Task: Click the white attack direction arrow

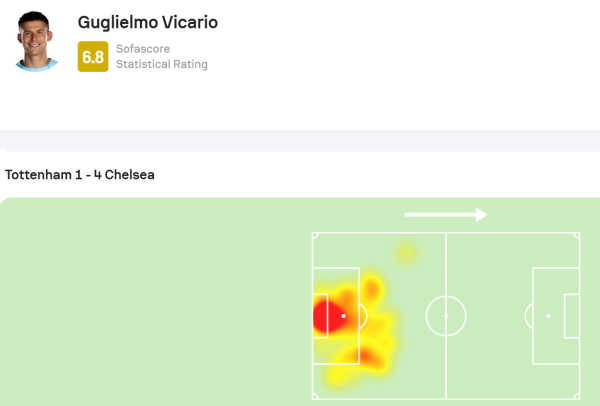Action: pyautogui.click(x=446, y=215)
